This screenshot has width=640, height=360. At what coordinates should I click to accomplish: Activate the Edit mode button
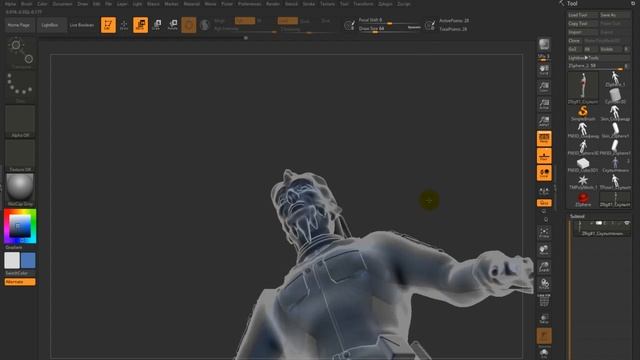tap(108, 25)
